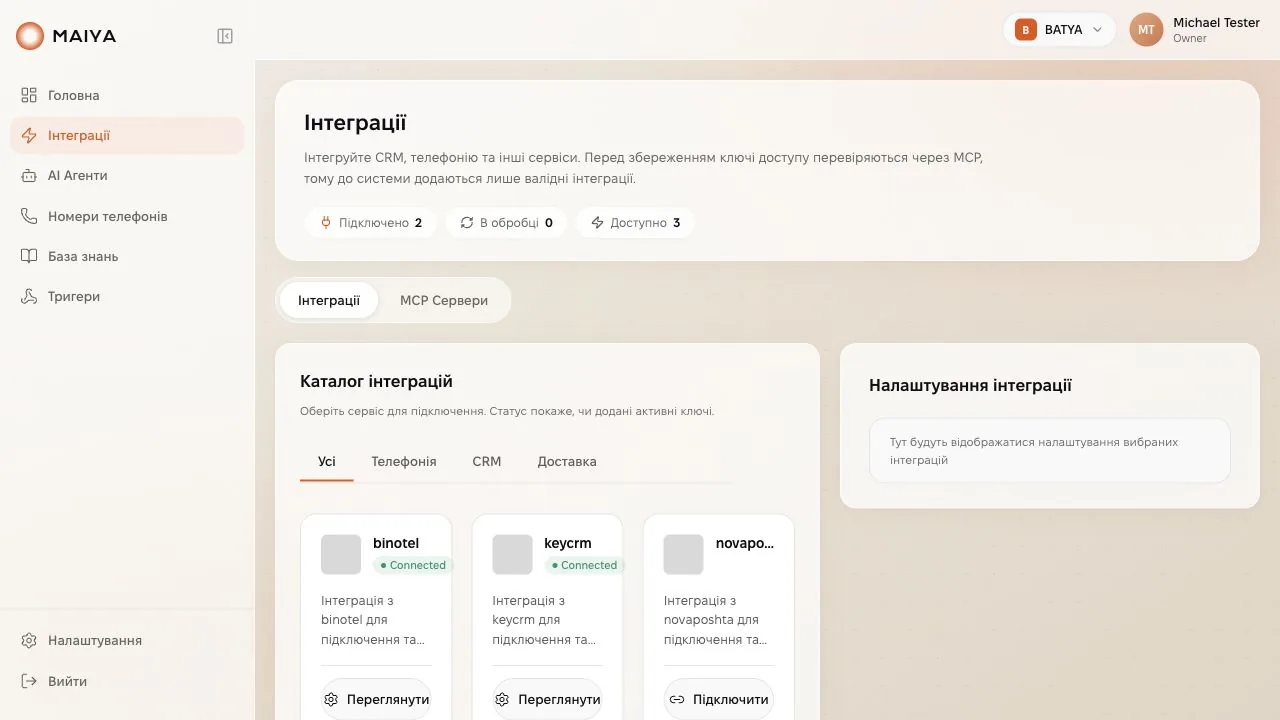The width and height of the screenshot is (1280, 720).
Task: Open the BATYA workspace dropdown
Action: coord(1059,30)
